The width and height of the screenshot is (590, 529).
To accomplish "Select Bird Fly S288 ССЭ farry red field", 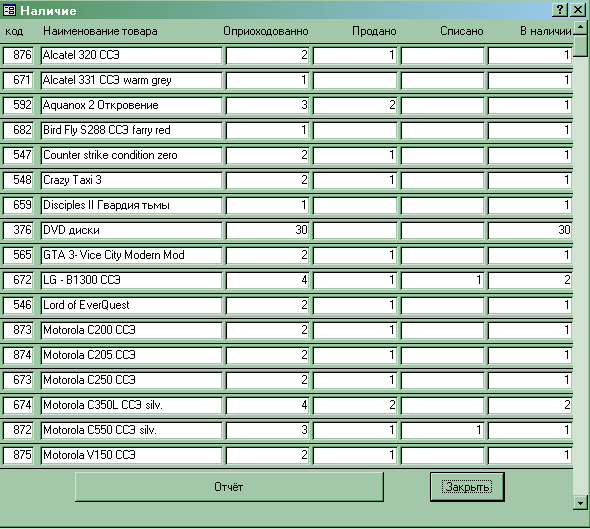I will pyautogui.click(x=131, y=130).
